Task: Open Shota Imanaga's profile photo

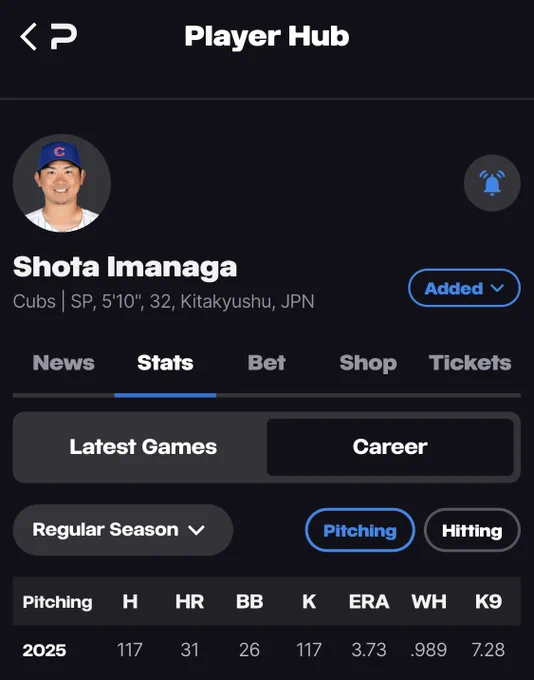Action: click(x=62, y=183)
